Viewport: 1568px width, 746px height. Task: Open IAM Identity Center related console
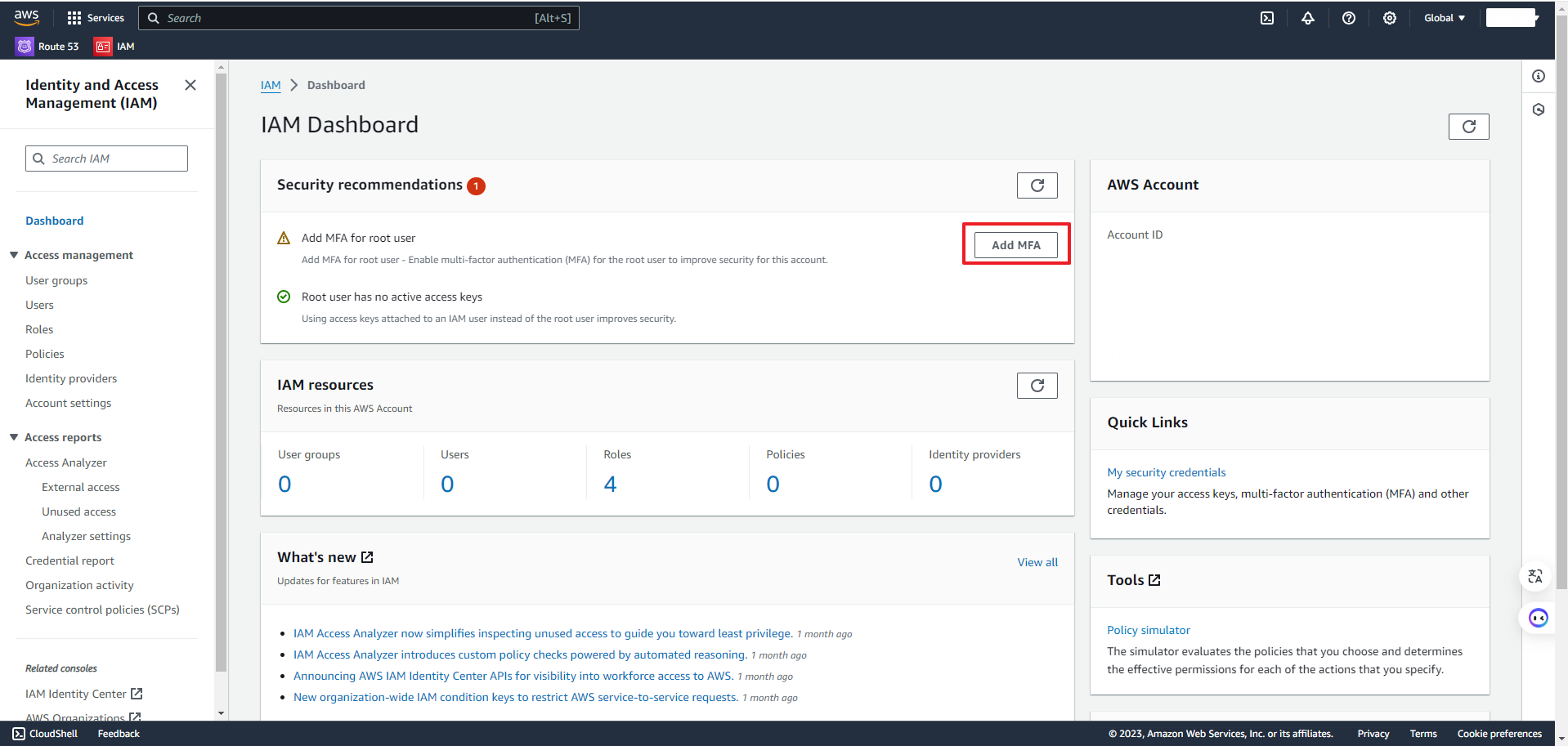tap(76, 694)
